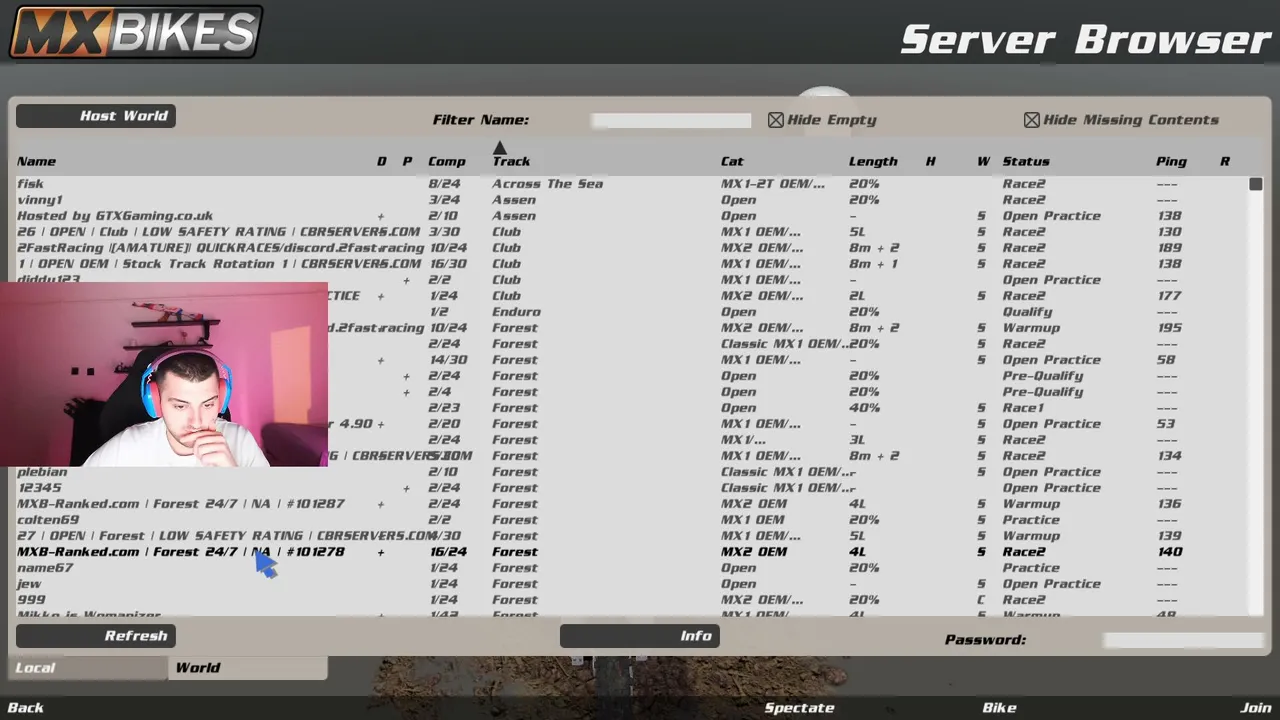Viewport: 1280px width, 720px height.
Task: Go Back from the Server Browser
Action: click(x=26, y=708)
